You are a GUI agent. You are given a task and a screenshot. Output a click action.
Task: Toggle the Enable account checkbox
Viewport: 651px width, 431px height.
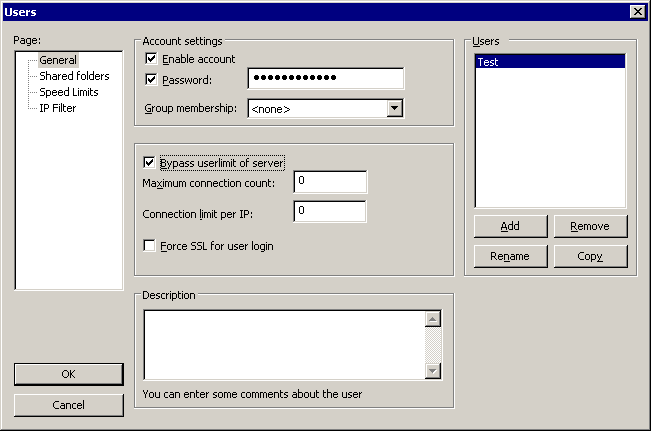click(x=152, y=60)
